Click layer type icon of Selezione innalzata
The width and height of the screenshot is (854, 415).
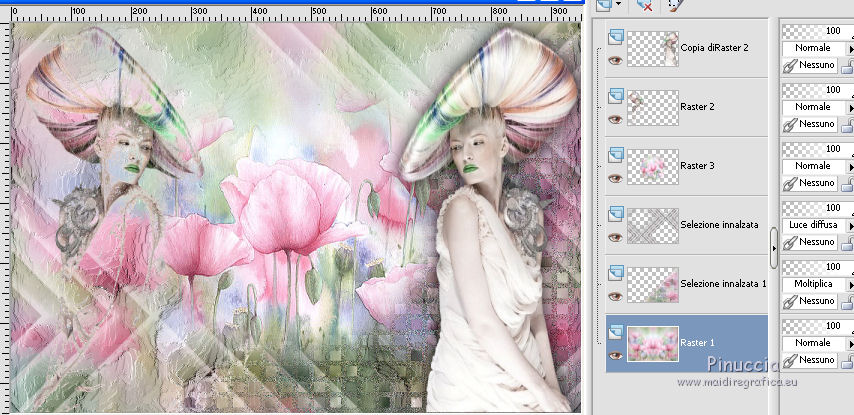pyautogui.click(x=616, y=213)
